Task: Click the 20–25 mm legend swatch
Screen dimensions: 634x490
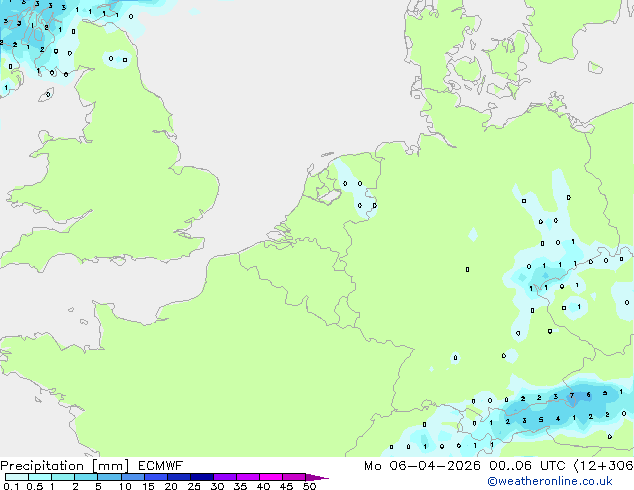Action: click(x=178, y=477)
